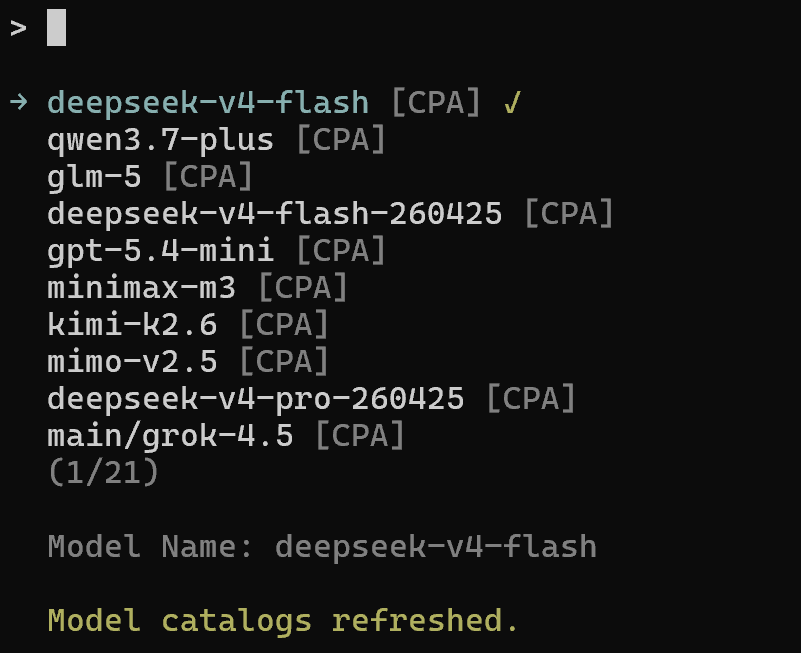Viewport: 801px width, 653px height.
Task: Click the yellow checkmark beside deepseek-v4-flash
Action: click(x=512, y=102)
